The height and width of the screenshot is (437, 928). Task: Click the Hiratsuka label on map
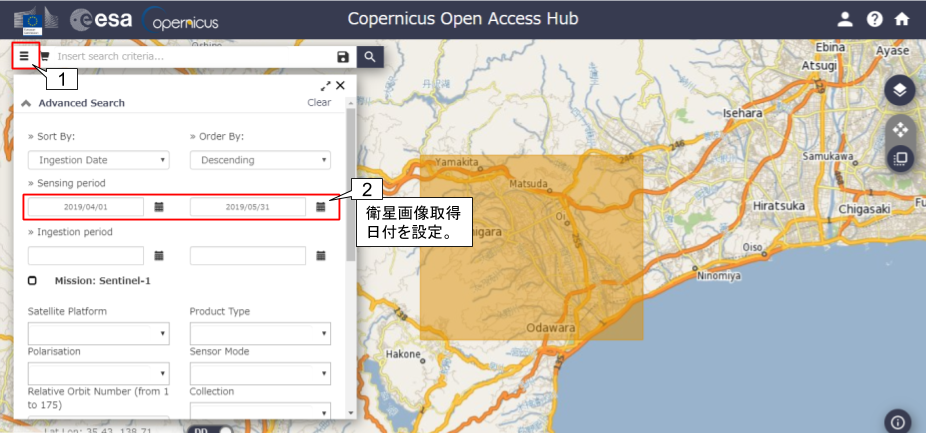(x=779, y=207)
